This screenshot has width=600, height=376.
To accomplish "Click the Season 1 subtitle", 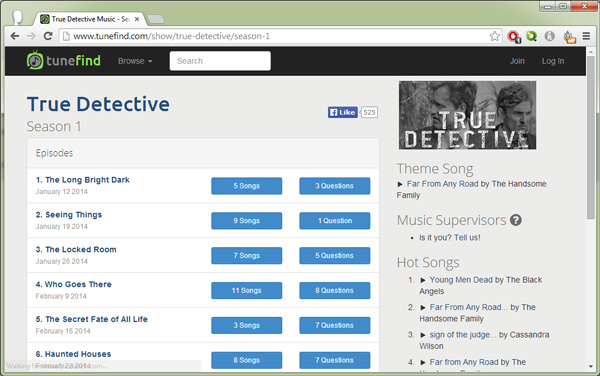I will click(x=54, y=126).
